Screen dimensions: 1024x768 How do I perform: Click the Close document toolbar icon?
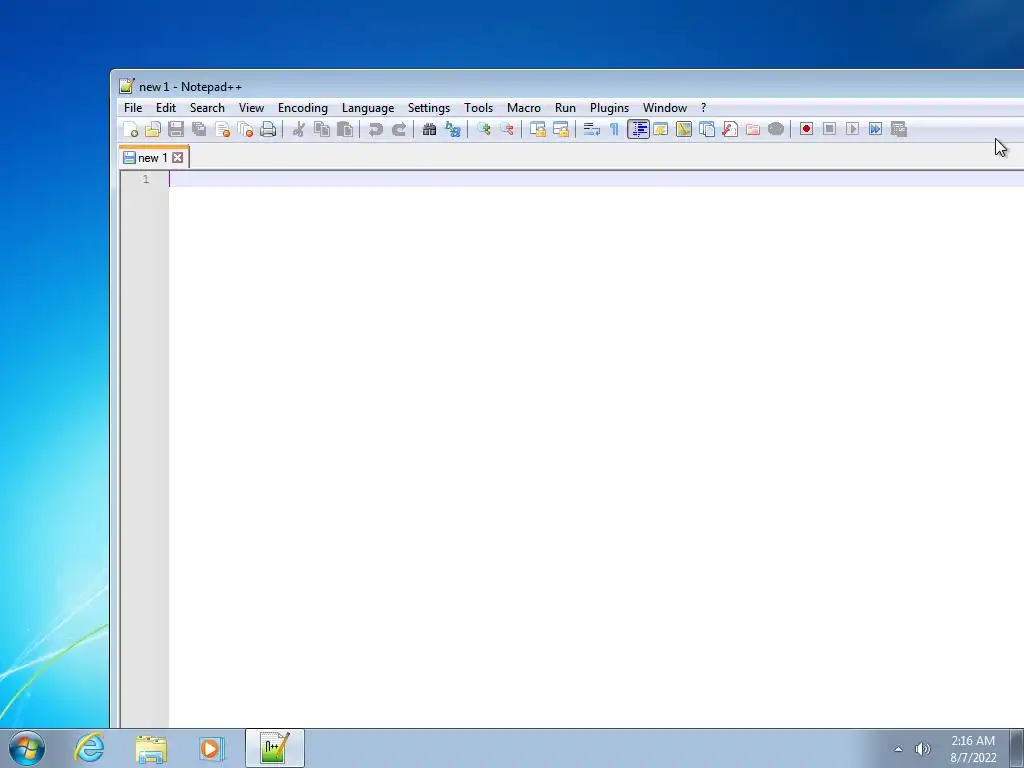click(222, 129)
